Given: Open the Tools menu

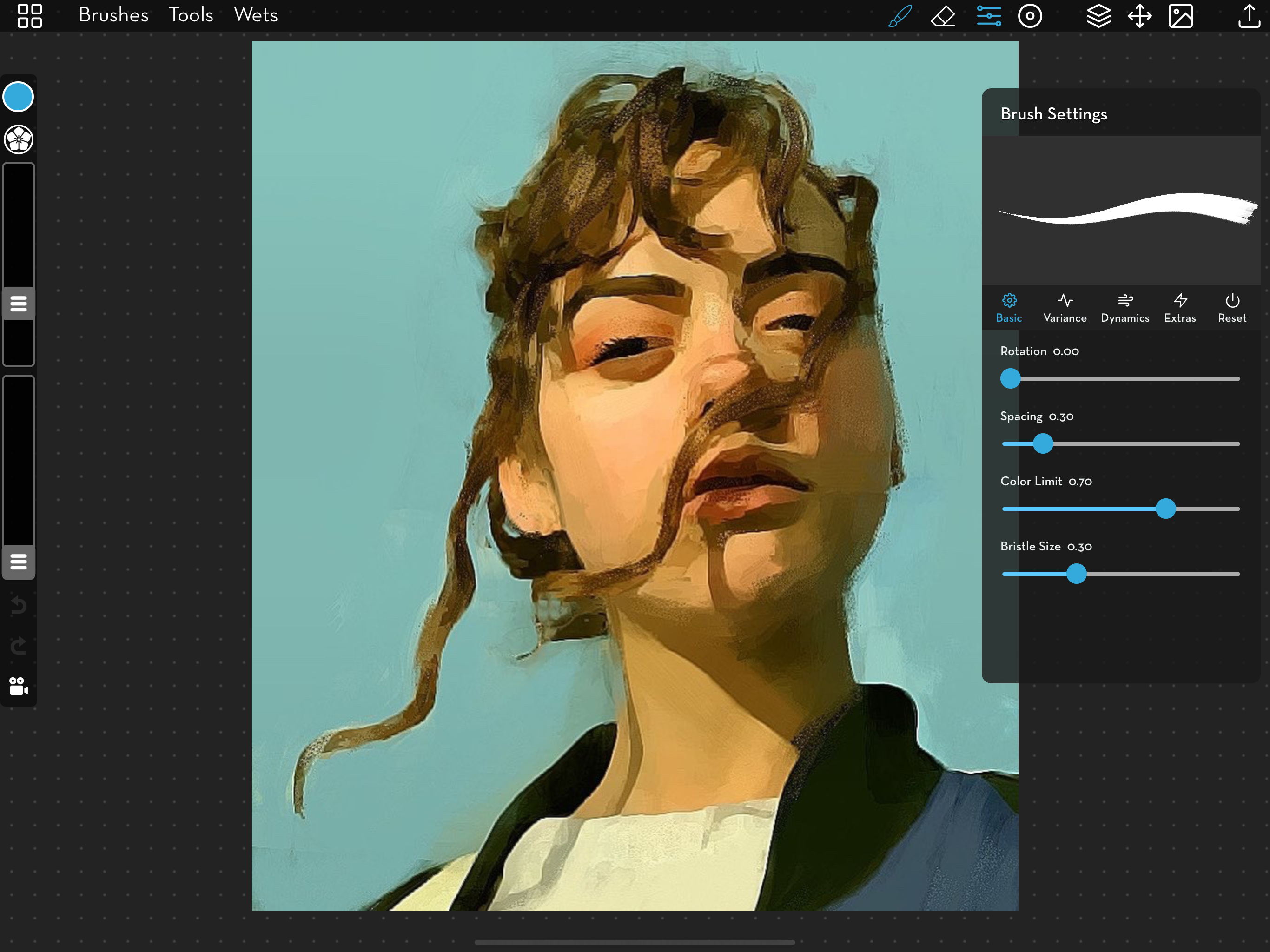Looking at the screenshot, I should [191, 15].
